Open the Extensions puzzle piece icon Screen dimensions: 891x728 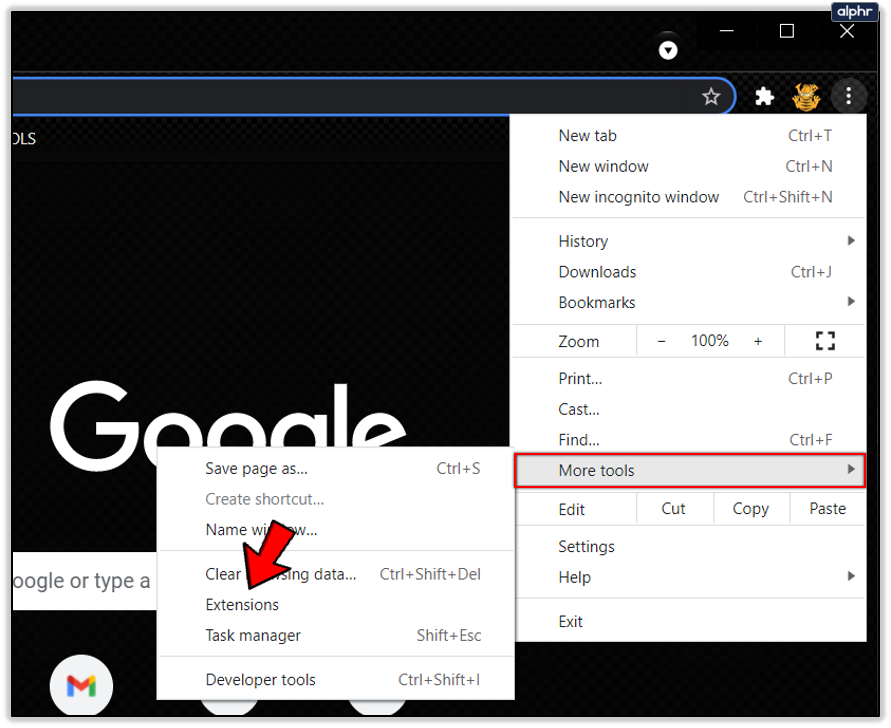(x=764, y=96)
